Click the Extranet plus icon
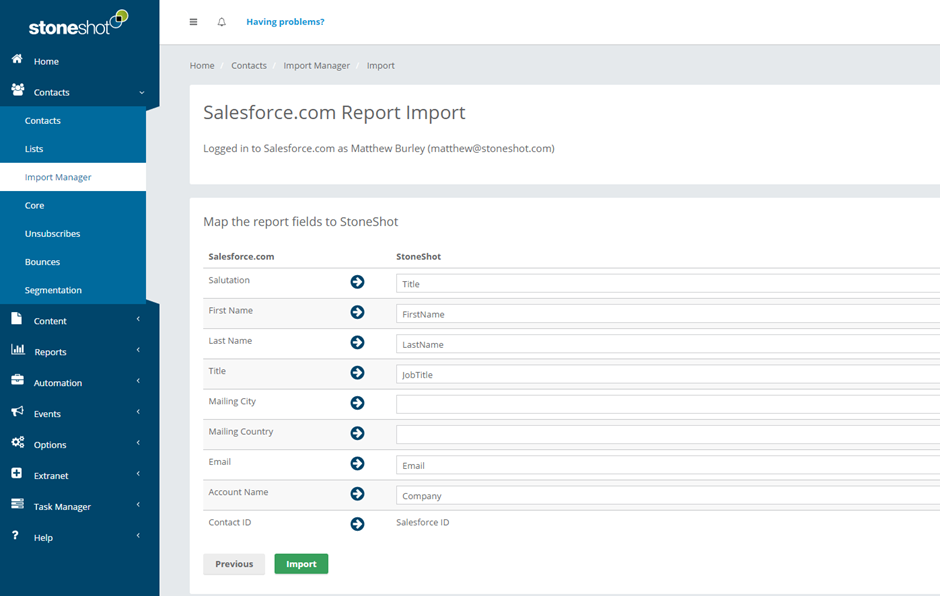The width and height of the screenshot is (940, 596). tap(17, 474)
